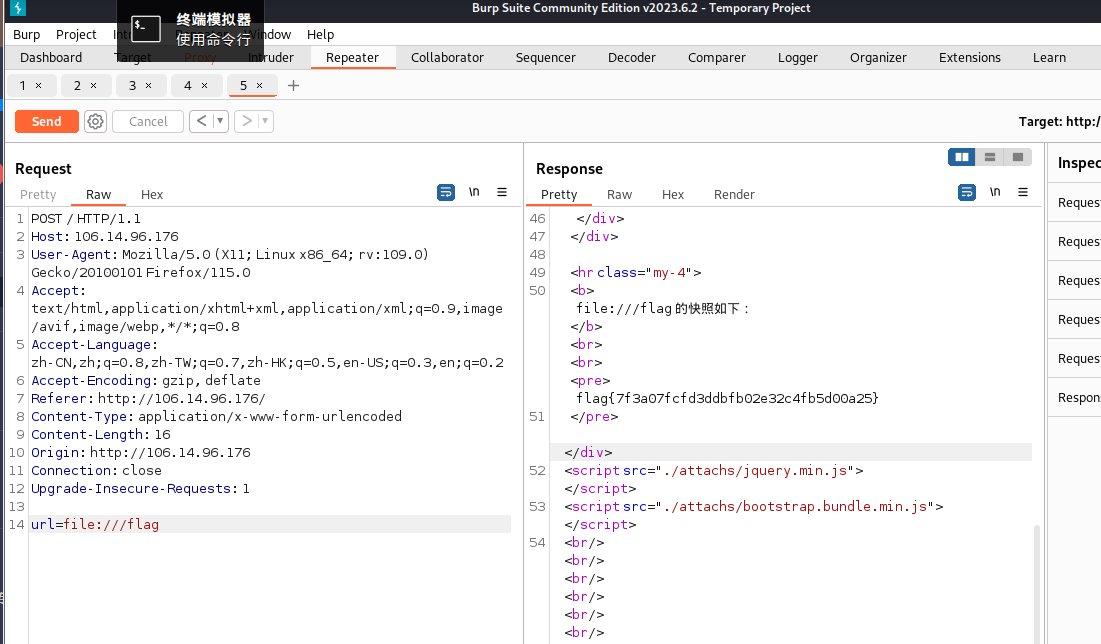Viewport: 1101px width, 644px height.
Task: Switch Response view to Render
Action: (x=734, y=195)
